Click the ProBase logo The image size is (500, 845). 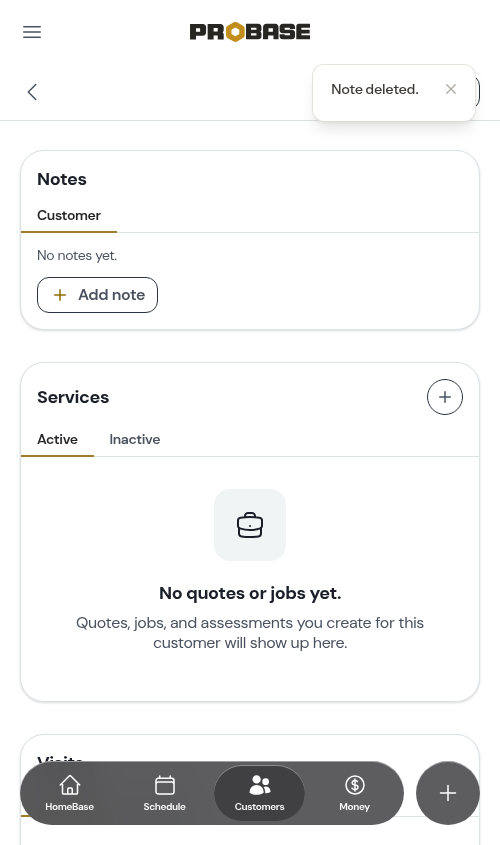pyautogui.click(x=250, y=32)
